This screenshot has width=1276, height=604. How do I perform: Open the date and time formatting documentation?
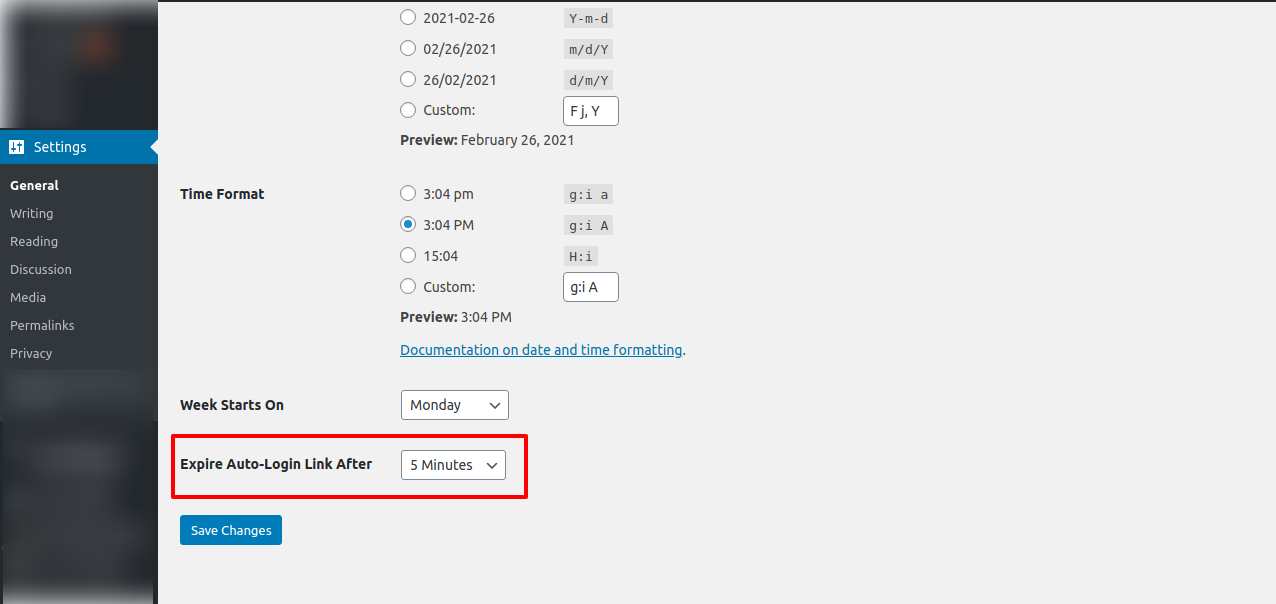coord(541,349)
